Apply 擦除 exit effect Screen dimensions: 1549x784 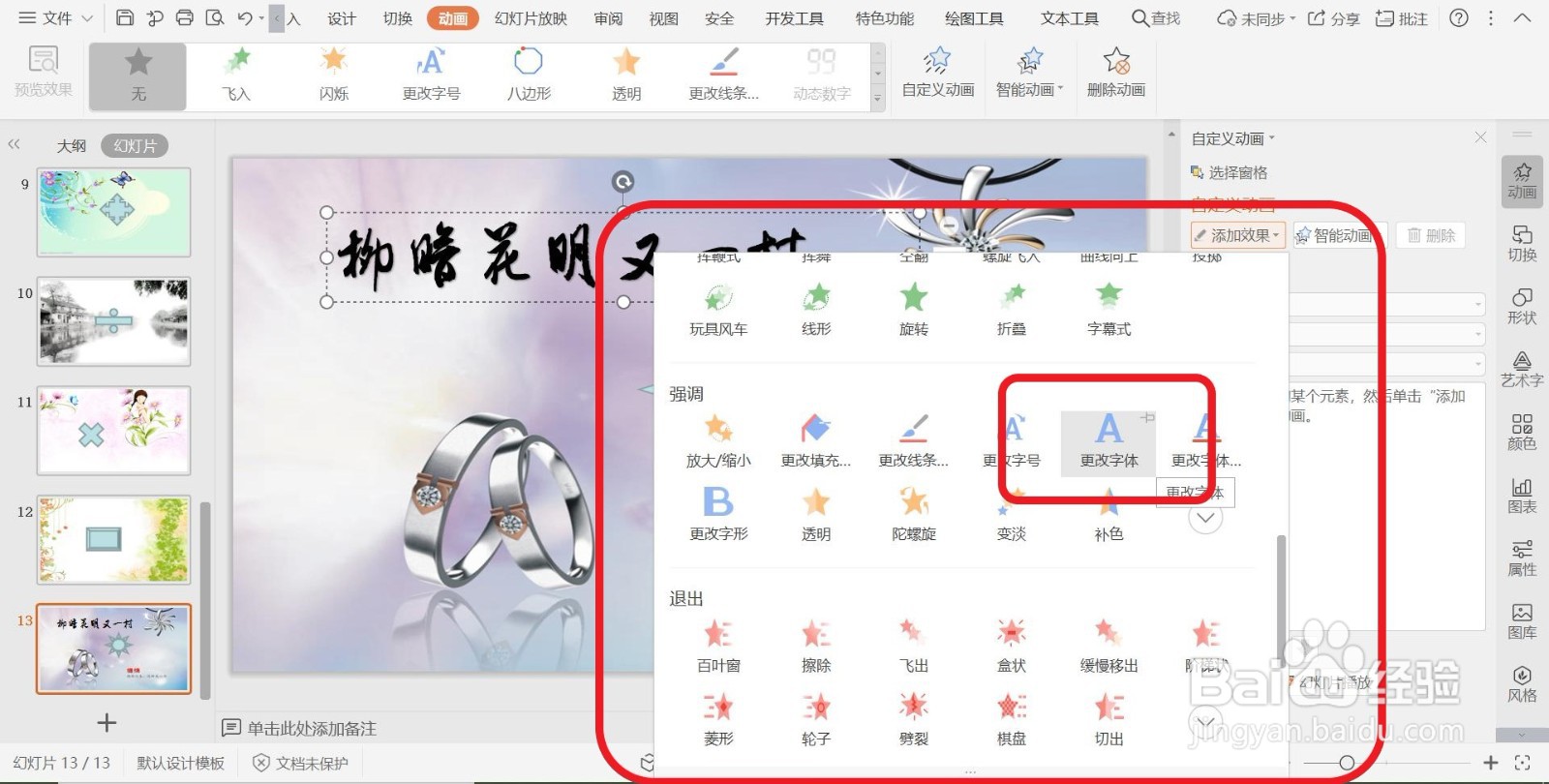point(816,647)
